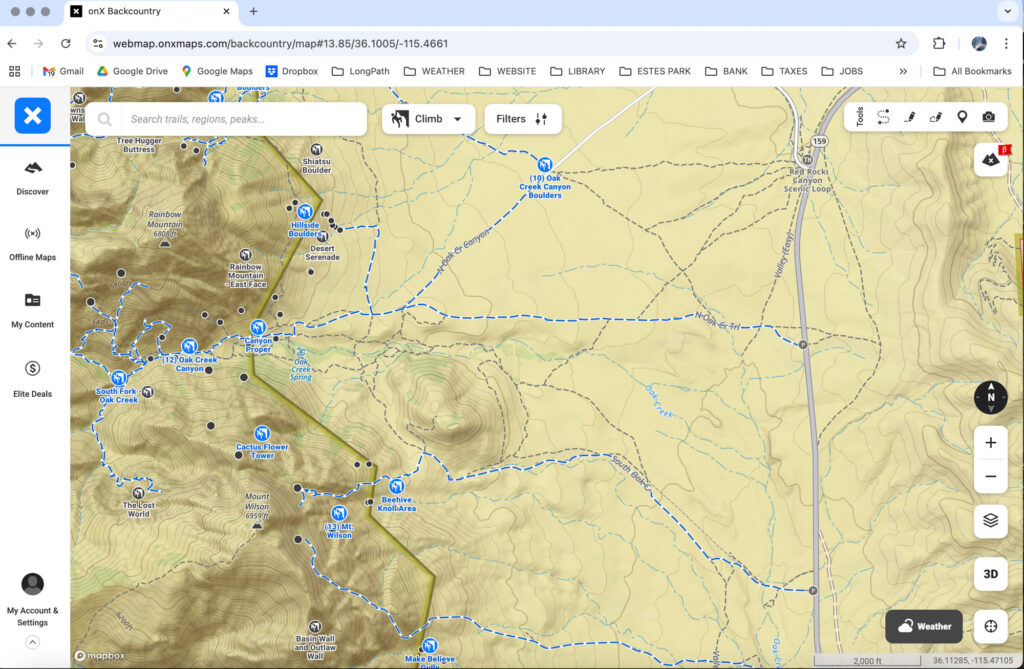Click the compass north indicator
The height and width of the screenshot is (669, 1024).
[990, 397]
